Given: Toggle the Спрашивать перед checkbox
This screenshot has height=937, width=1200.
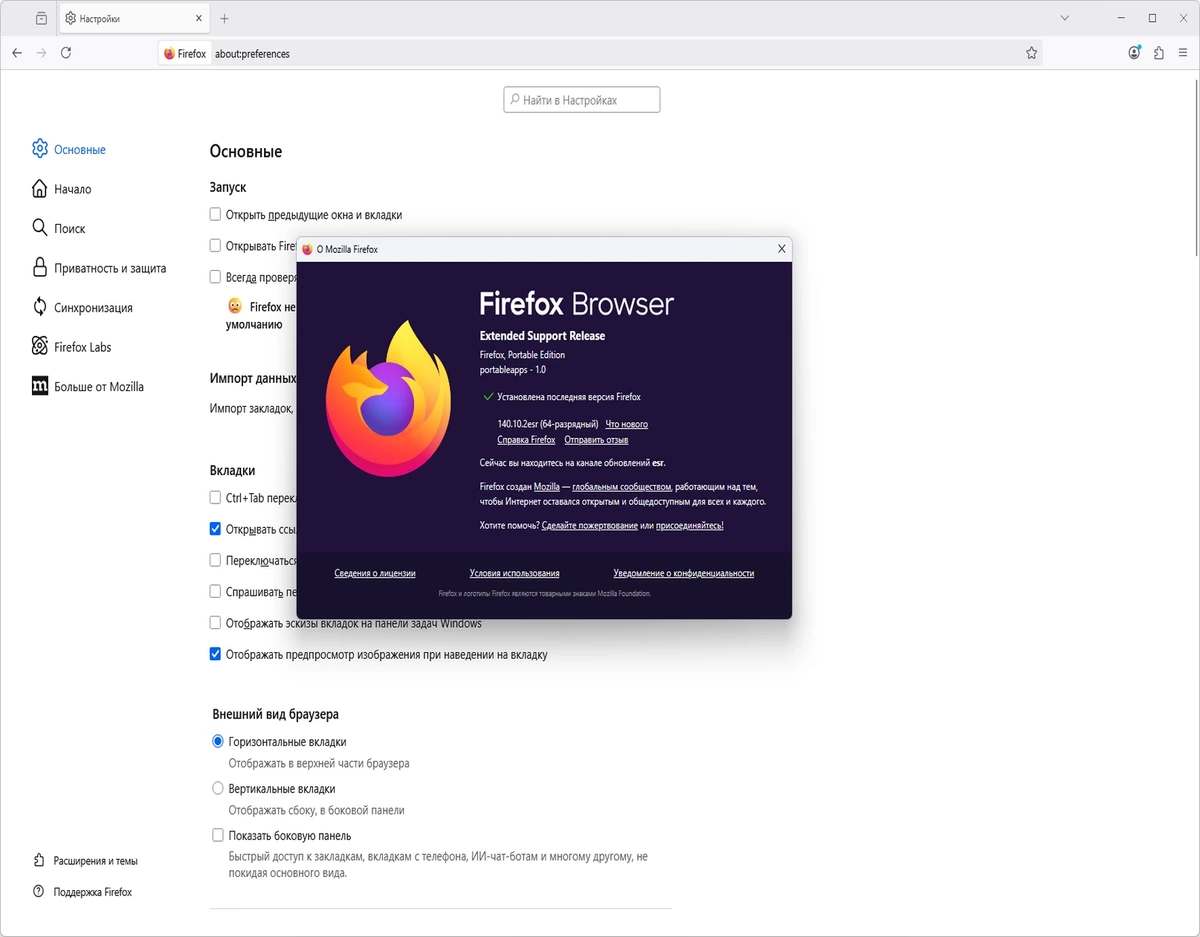Looking at the screenshot, I should click(x=215, y=591).
